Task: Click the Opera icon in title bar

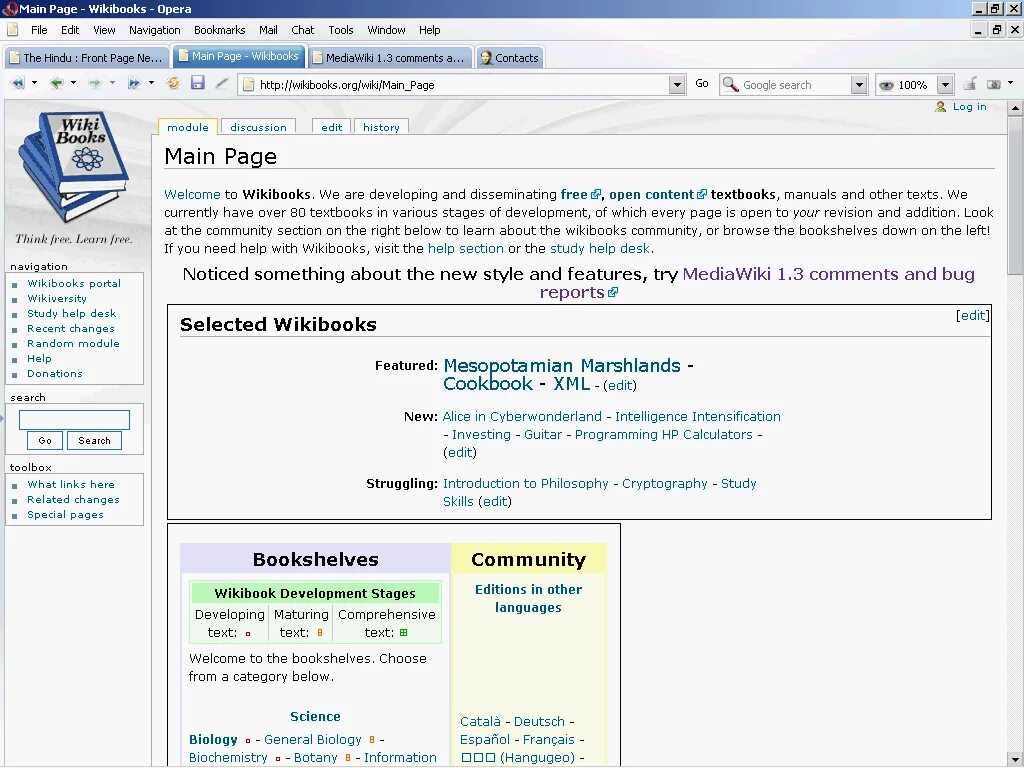Action: pyautogui.click(x=9, y=9)
